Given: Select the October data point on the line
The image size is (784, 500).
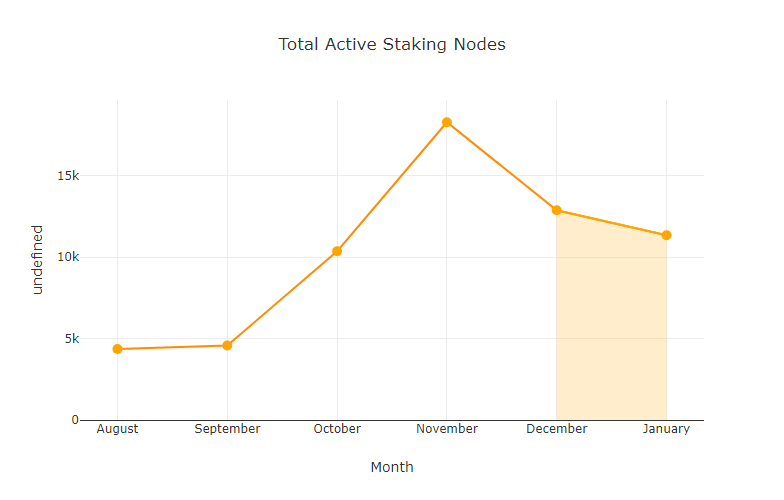Looking at the screenshot, I should [337, 251].
